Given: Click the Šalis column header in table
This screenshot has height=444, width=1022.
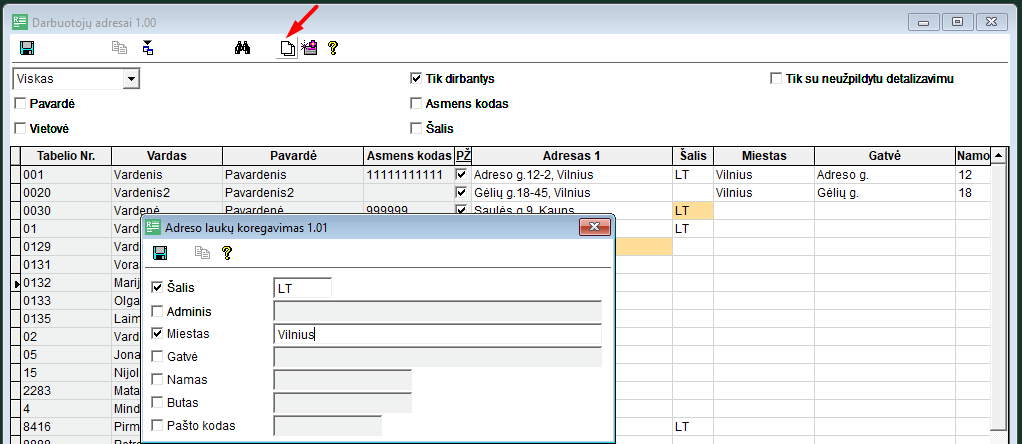Looking at the screenshot, I should 693,156.
